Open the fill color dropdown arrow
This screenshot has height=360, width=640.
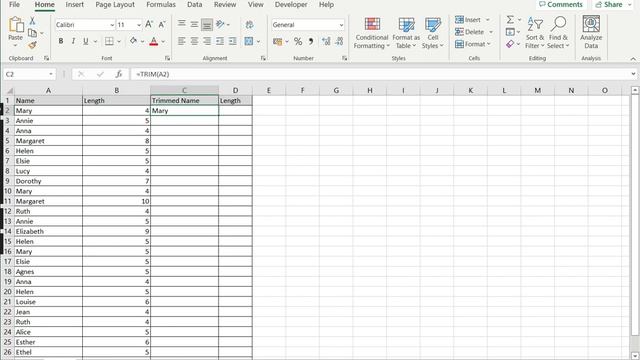pos(142,42)
